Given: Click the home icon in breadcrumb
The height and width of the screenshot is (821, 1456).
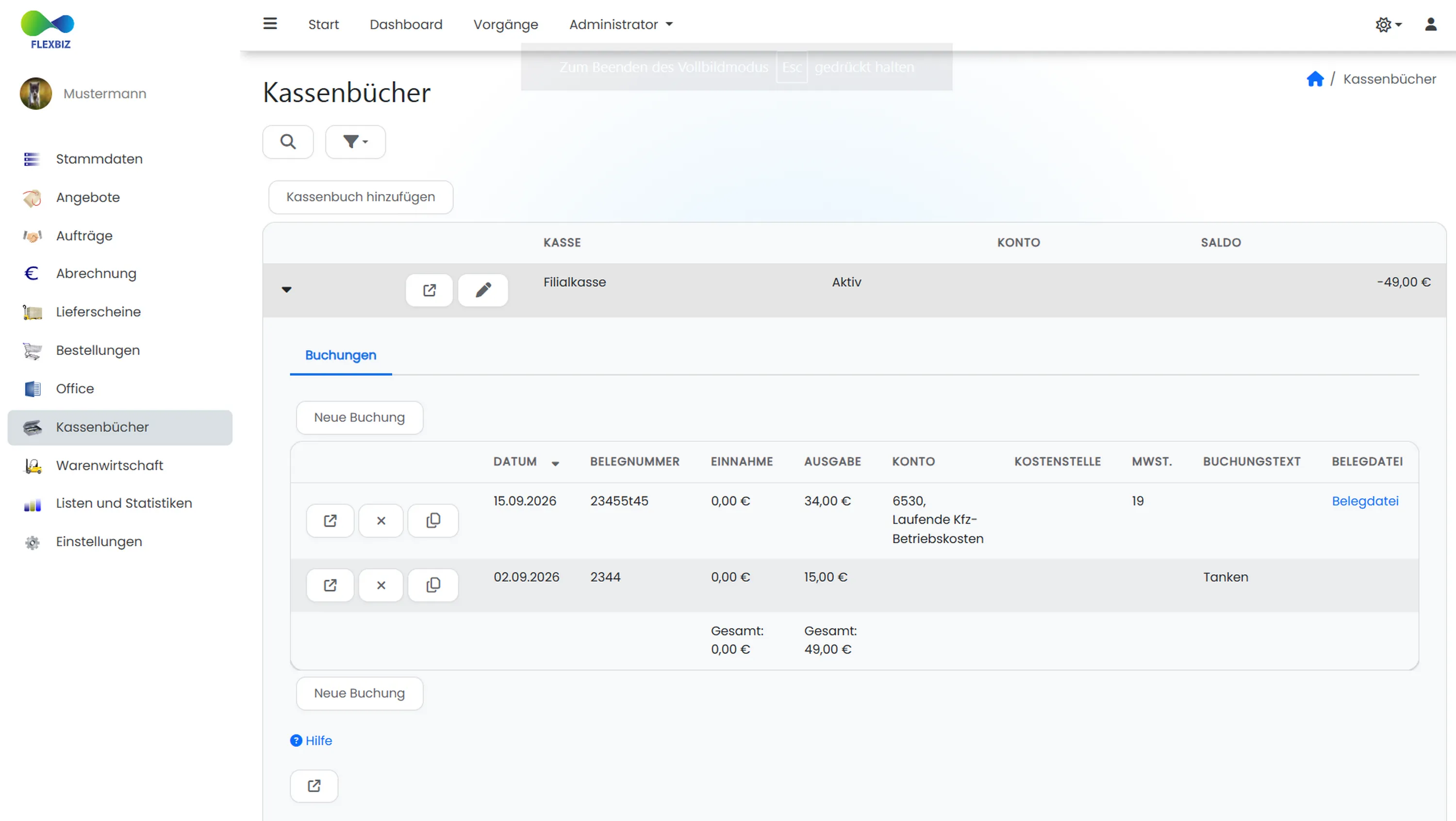Looking at the screenshot, I should (1315, 79).
